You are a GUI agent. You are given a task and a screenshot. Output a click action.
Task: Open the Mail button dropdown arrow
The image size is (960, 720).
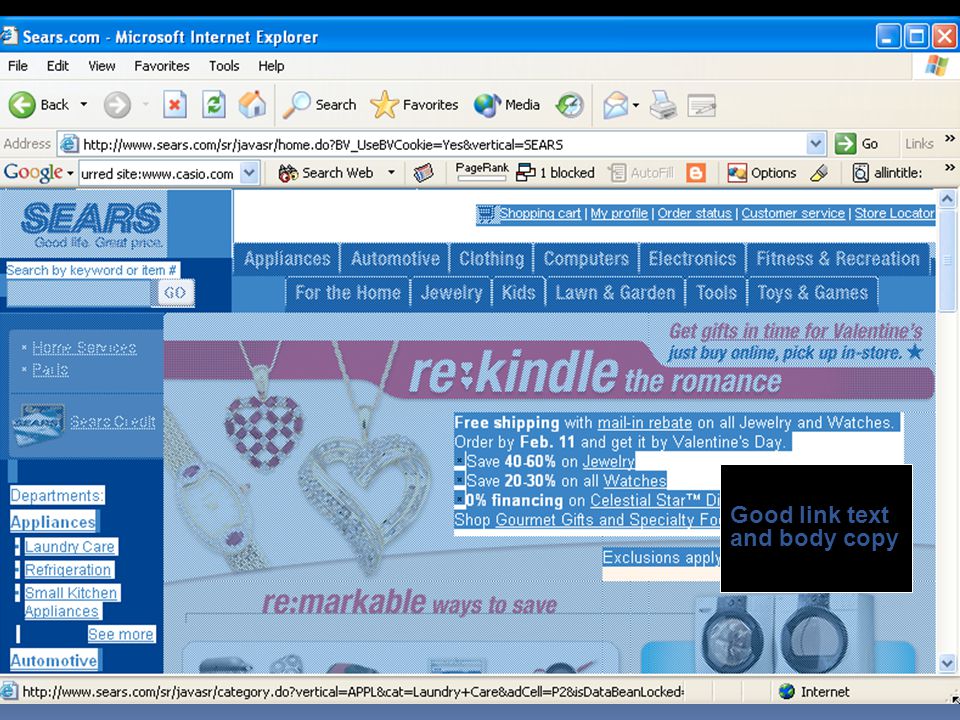click(x=636, y=105)
